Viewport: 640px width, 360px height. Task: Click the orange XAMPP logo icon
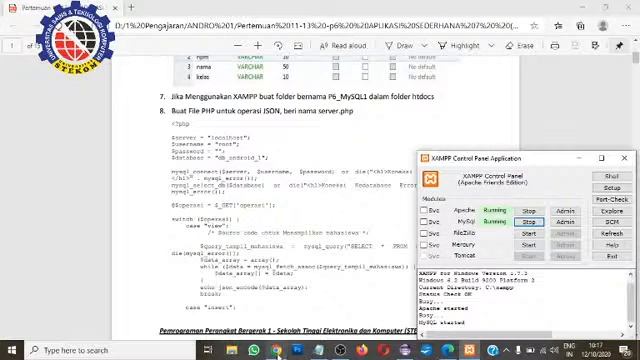click(x=430, y=179)
